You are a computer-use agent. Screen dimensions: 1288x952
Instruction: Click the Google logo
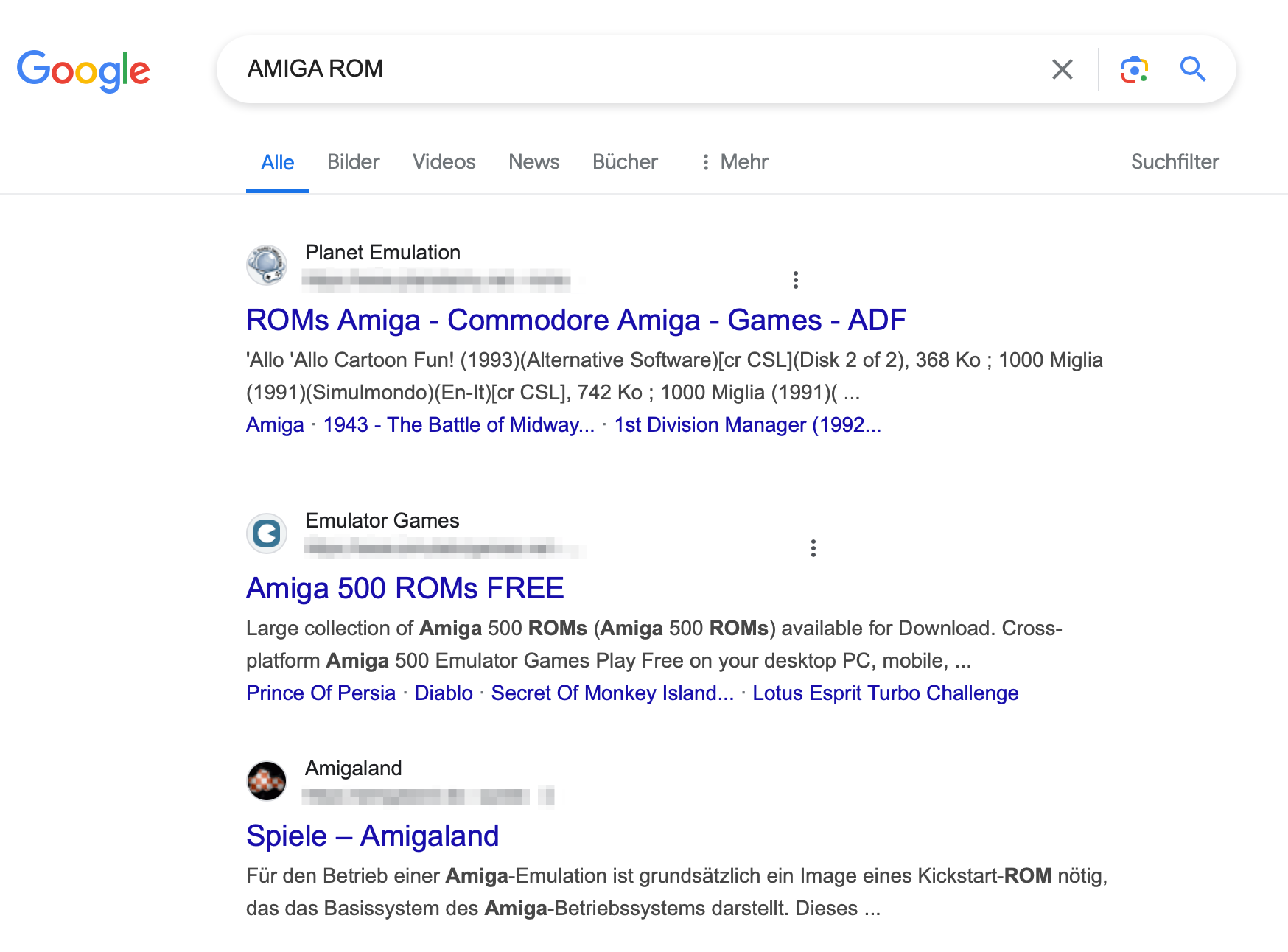point(83,70)
